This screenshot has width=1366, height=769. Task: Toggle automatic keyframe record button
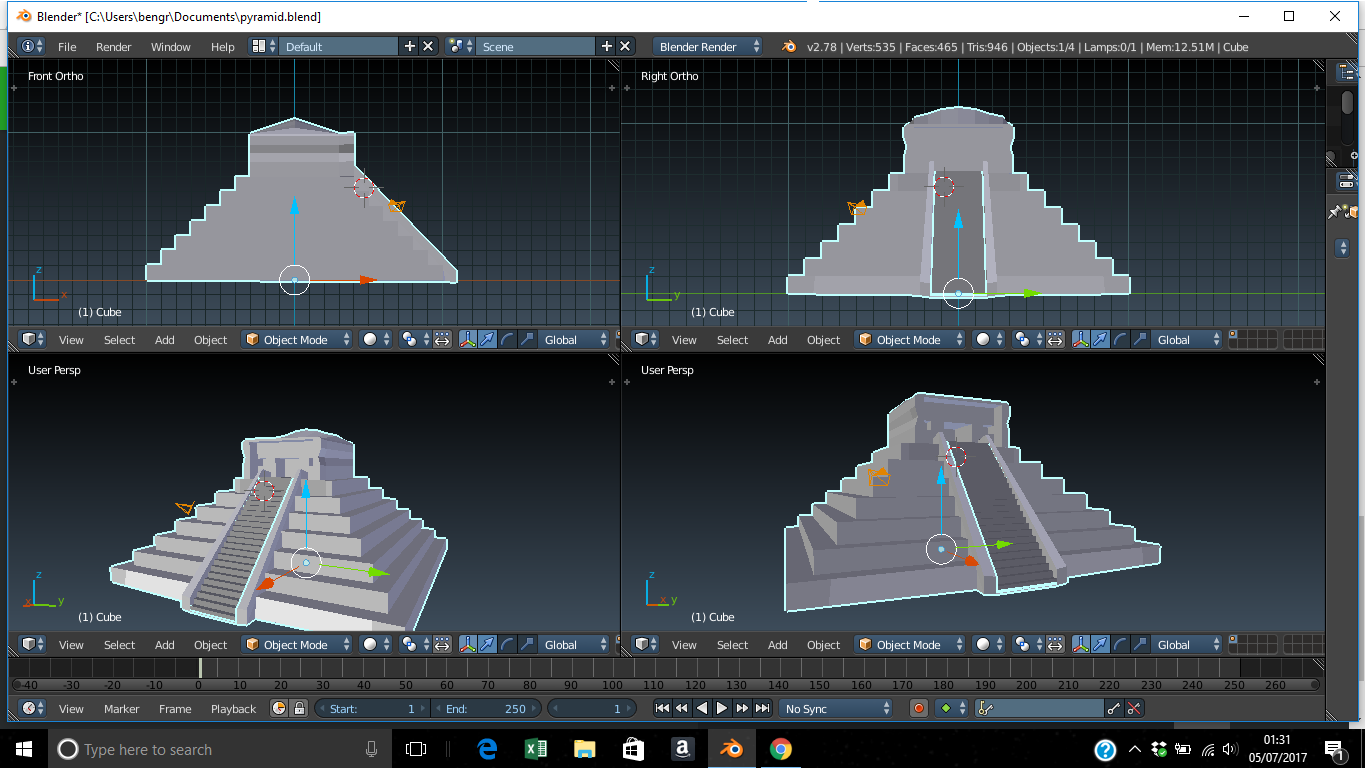[x=919, y=709]
